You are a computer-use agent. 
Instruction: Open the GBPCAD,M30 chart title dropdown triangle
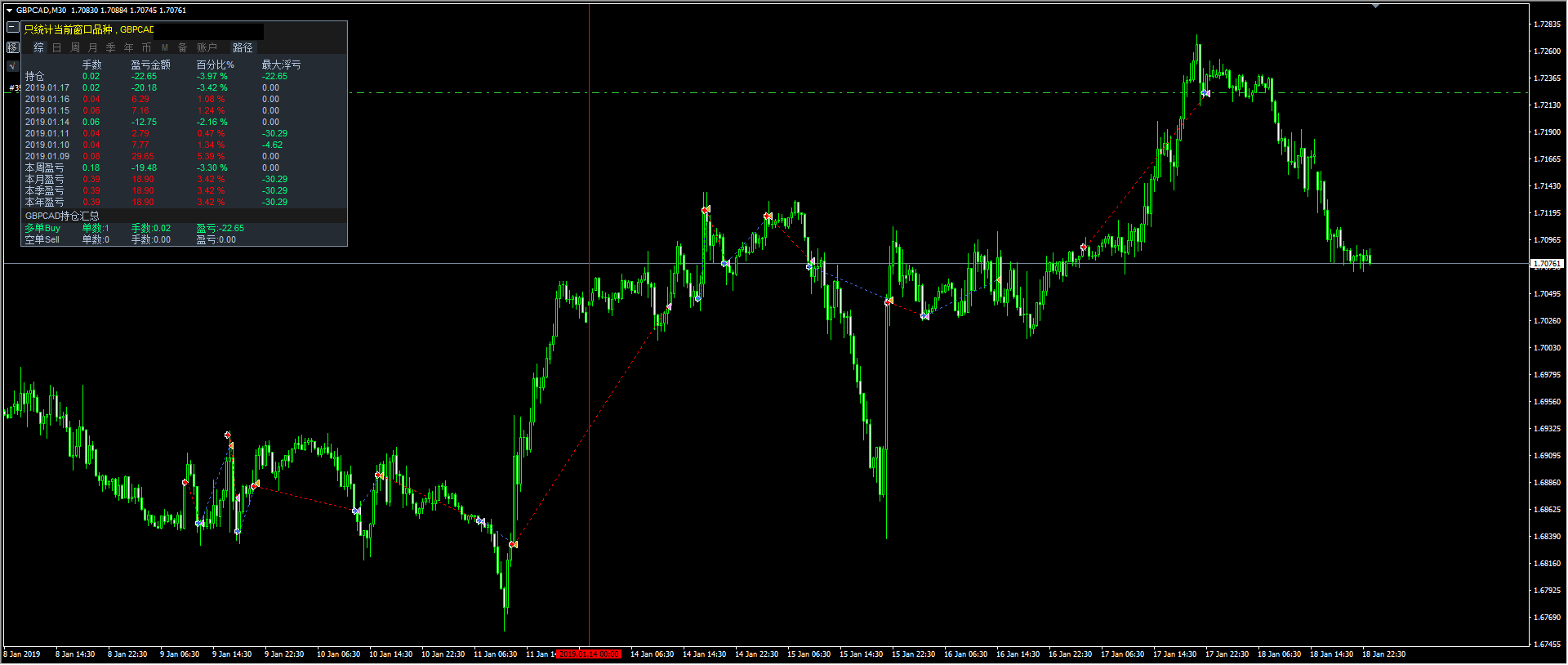(x=9, y=11)
